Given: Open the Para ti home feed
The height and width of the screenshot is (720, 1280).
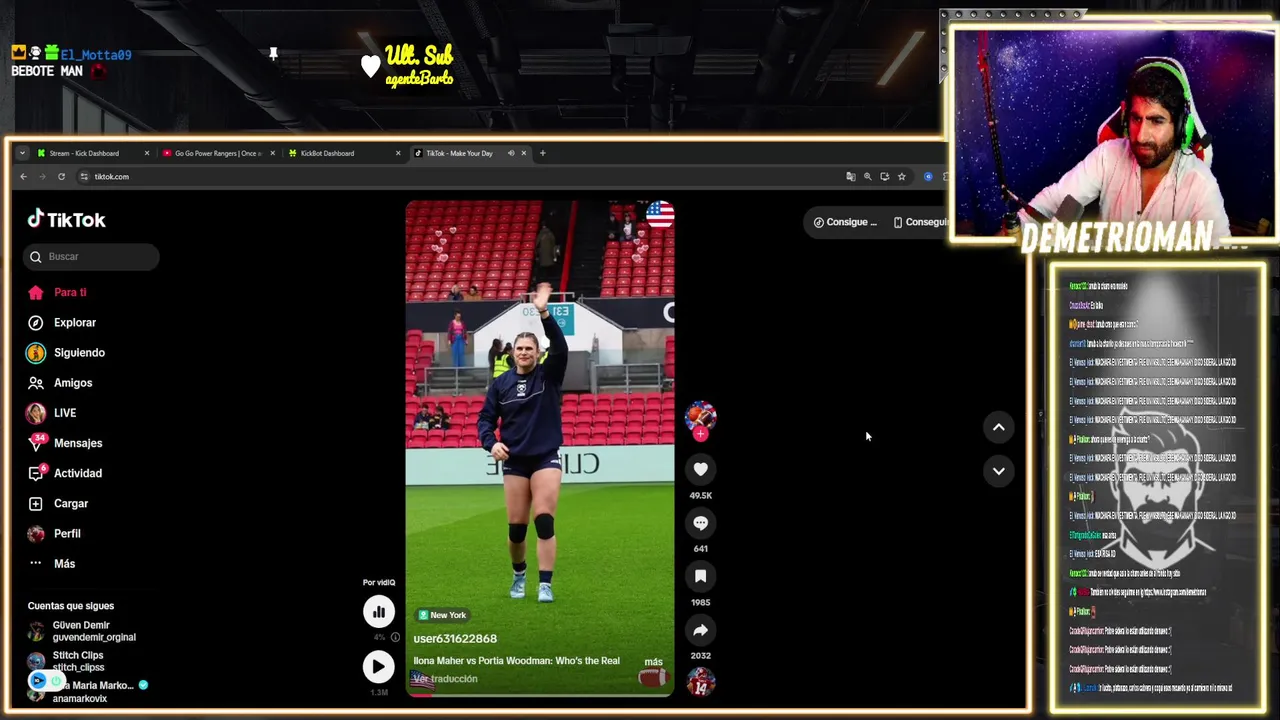Looking at the screenshot, I should click(x=58, y=292).
